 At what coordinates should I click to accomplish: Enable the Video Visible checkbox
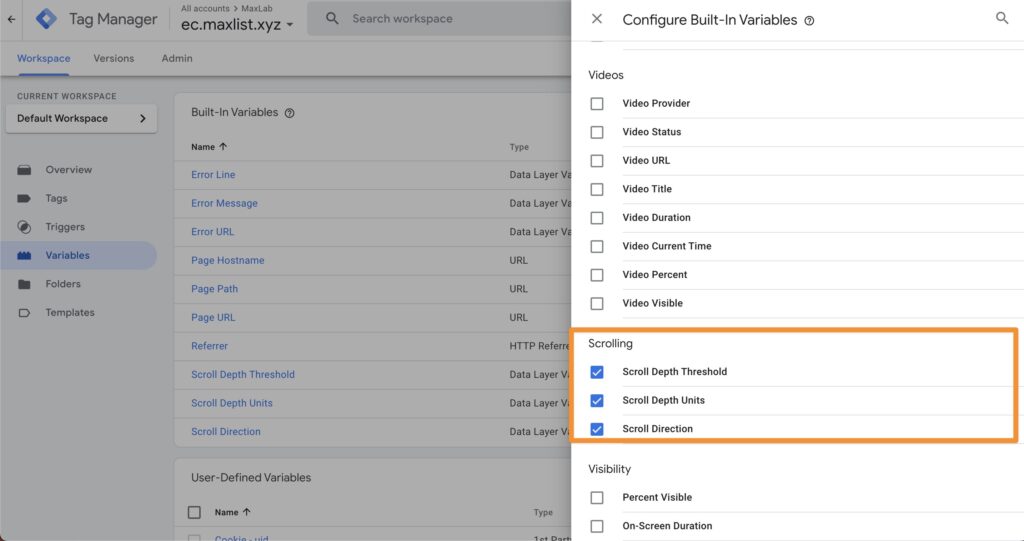[597, 303]
